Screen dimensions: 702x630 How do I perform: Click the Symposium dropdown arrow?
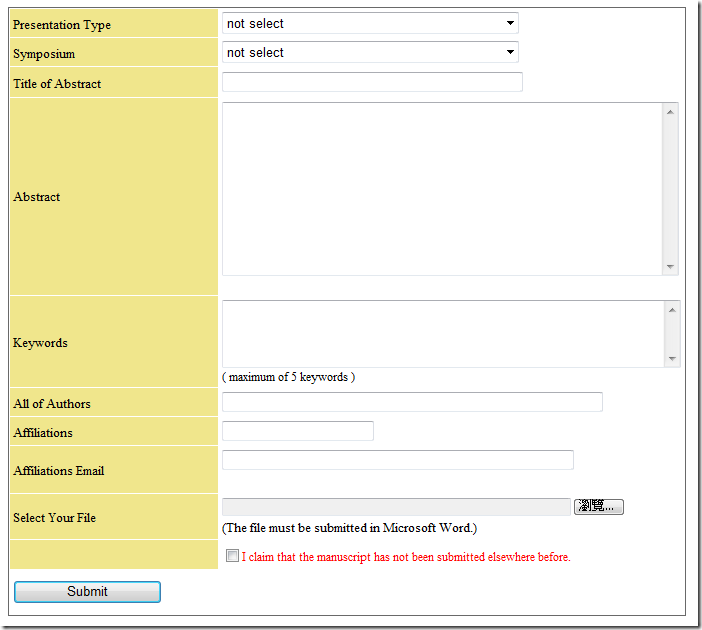coord(510,52)
